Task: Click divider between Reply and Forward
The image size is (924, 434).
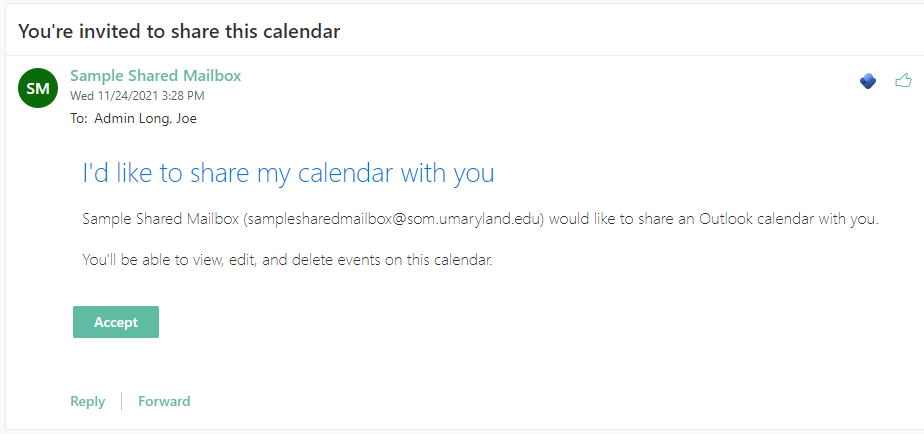Action: [x=121, y=401]
